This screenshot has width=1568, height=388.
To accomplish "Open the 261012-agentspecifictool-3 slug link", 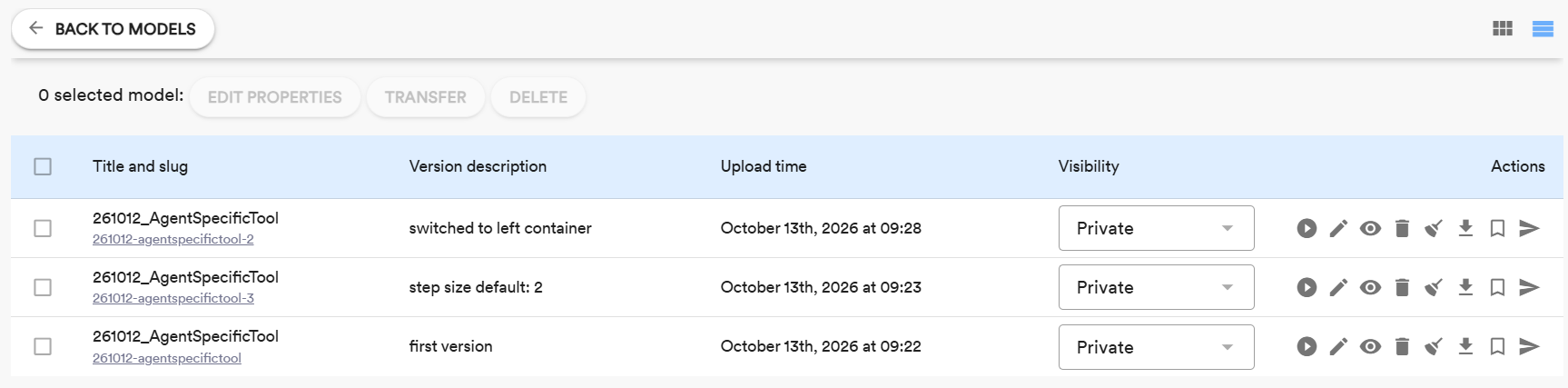I will [x=173, y=298].
